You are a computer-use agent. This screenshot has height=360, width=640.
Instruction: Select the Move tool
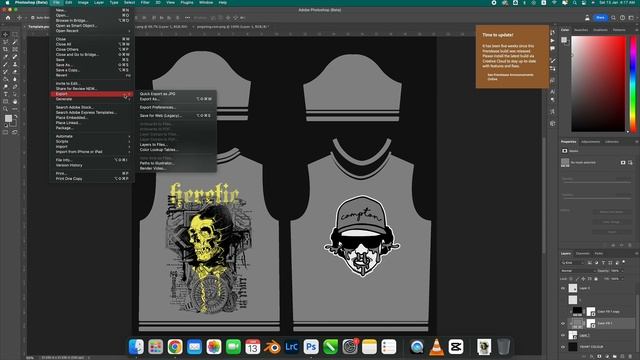pyautogui.click(x=5, y=34)
